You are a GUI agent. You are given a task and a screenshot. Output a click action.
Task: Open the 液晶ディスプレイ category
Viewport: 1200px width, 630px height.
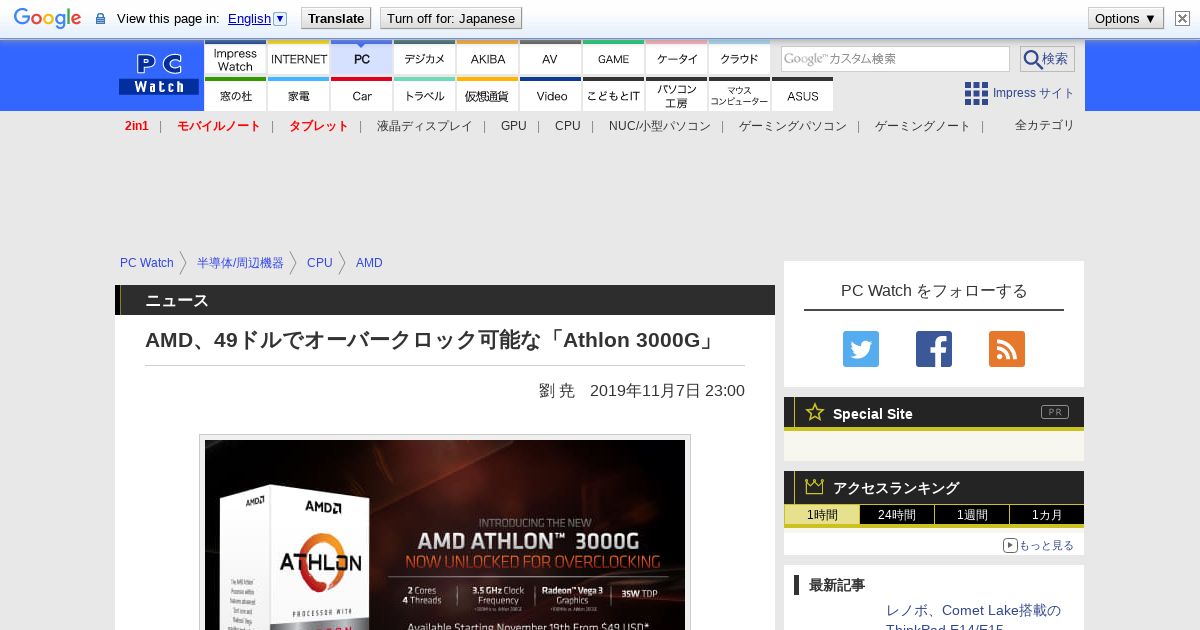424,126
